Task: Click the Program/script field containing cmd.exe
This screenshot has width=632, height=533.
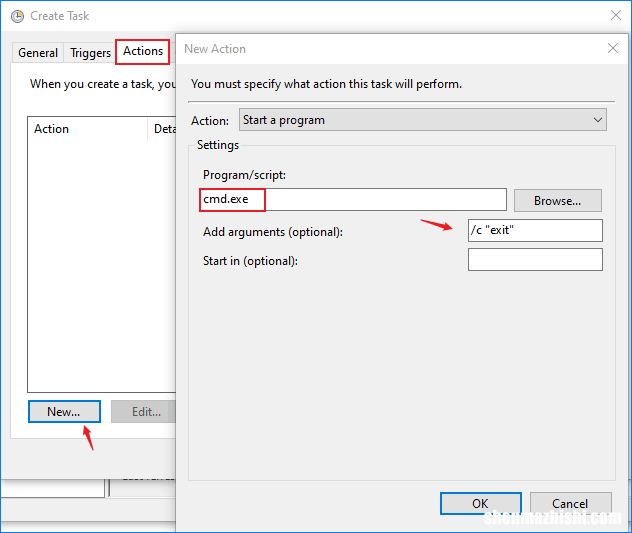Action: click(353, 199)
